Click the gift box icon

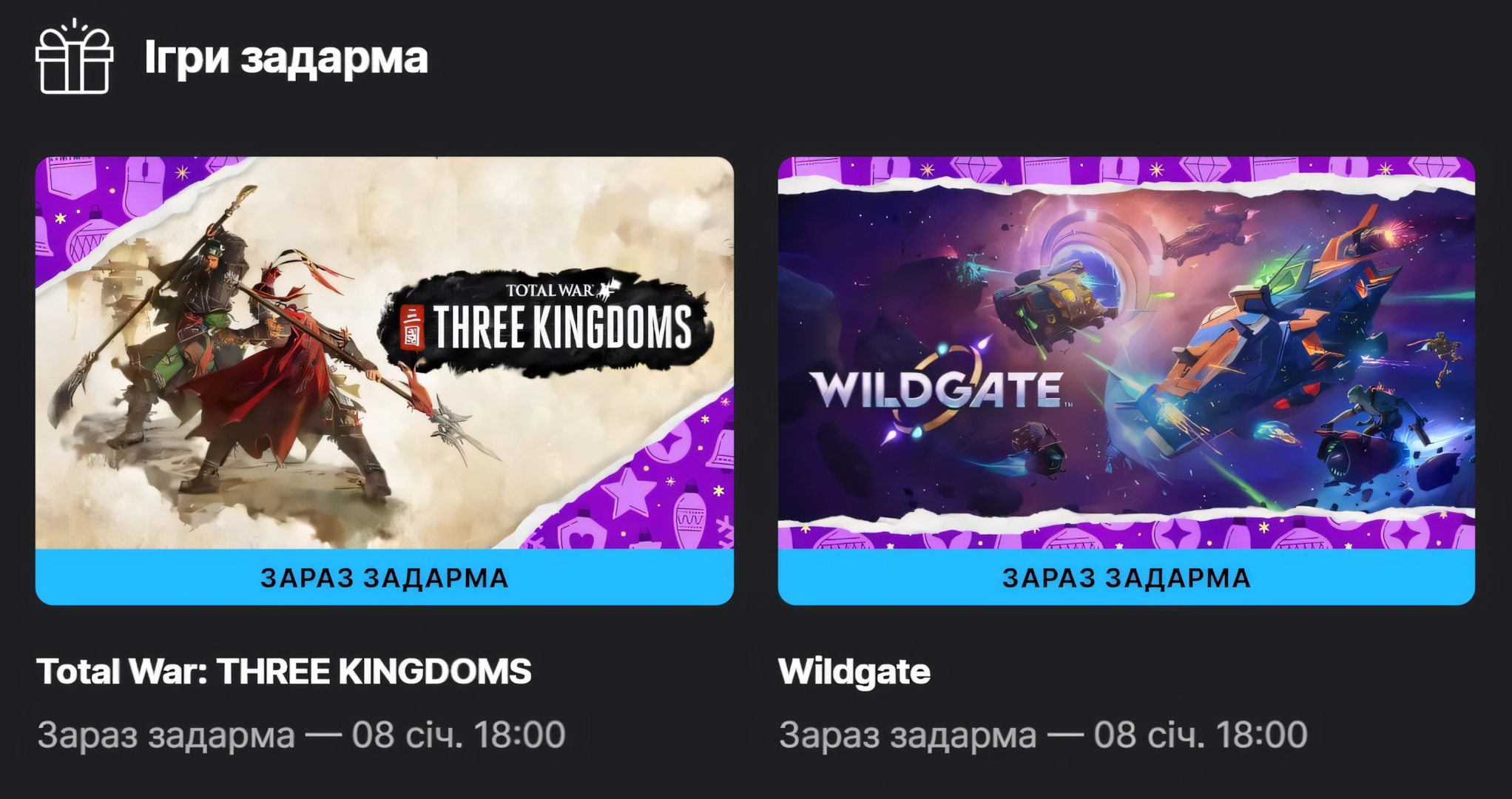74,56
